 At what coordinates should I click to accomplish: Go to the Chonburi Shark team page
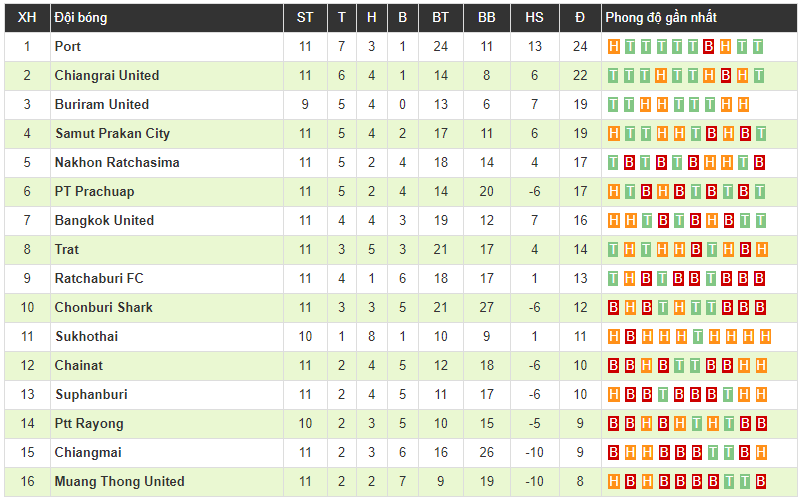tap(104, 307)
